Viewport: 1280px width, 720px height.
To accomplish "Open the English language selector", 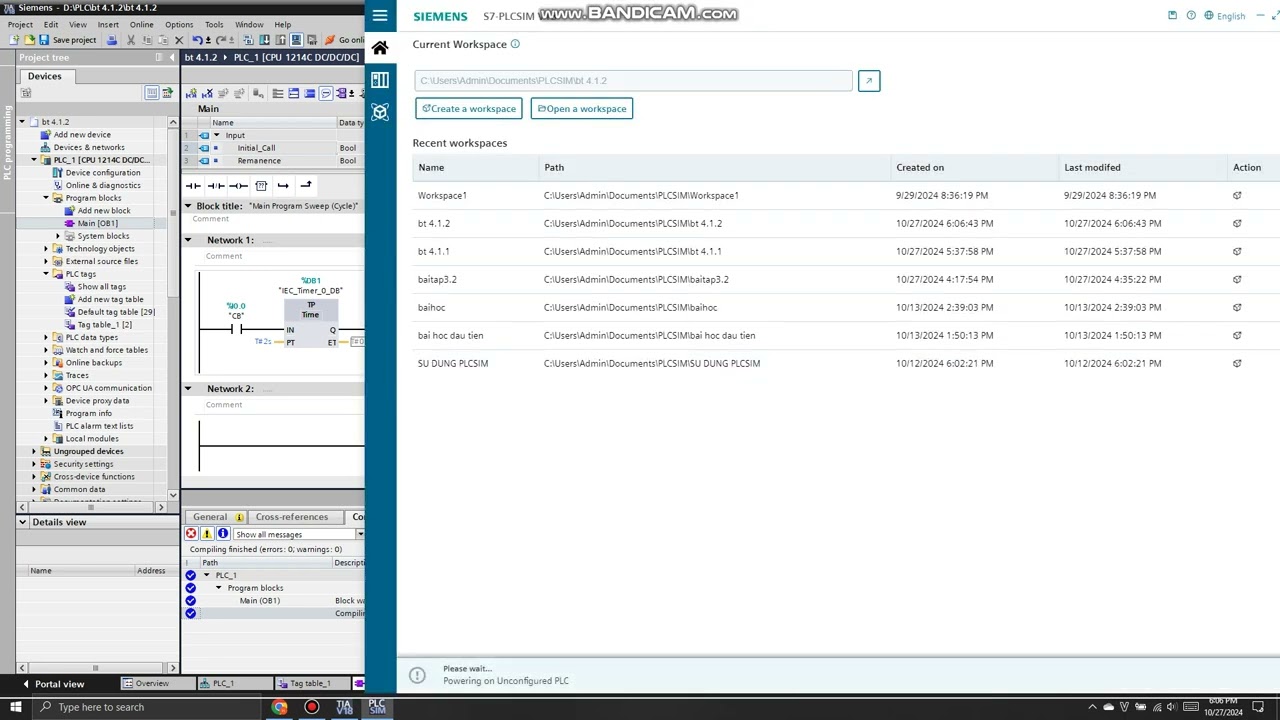I will (x=1225, y=16).
